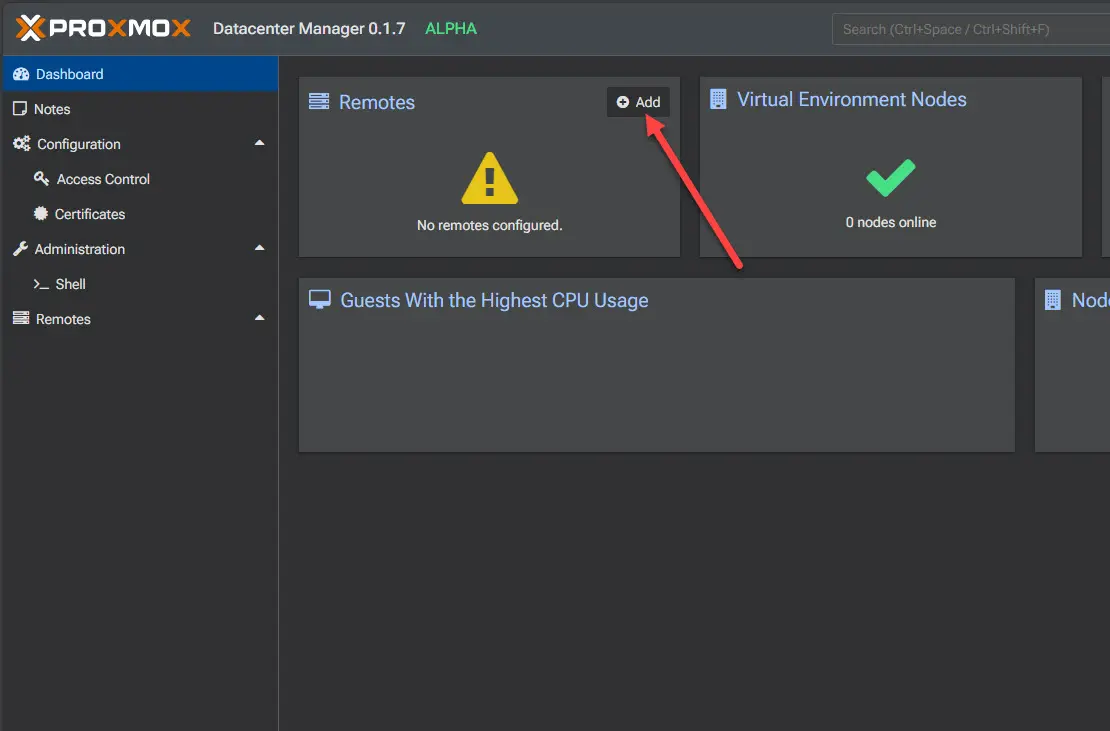Click the Proxmox logo
This screenshot has height=731, width=1110.
(x=103, y=28)
